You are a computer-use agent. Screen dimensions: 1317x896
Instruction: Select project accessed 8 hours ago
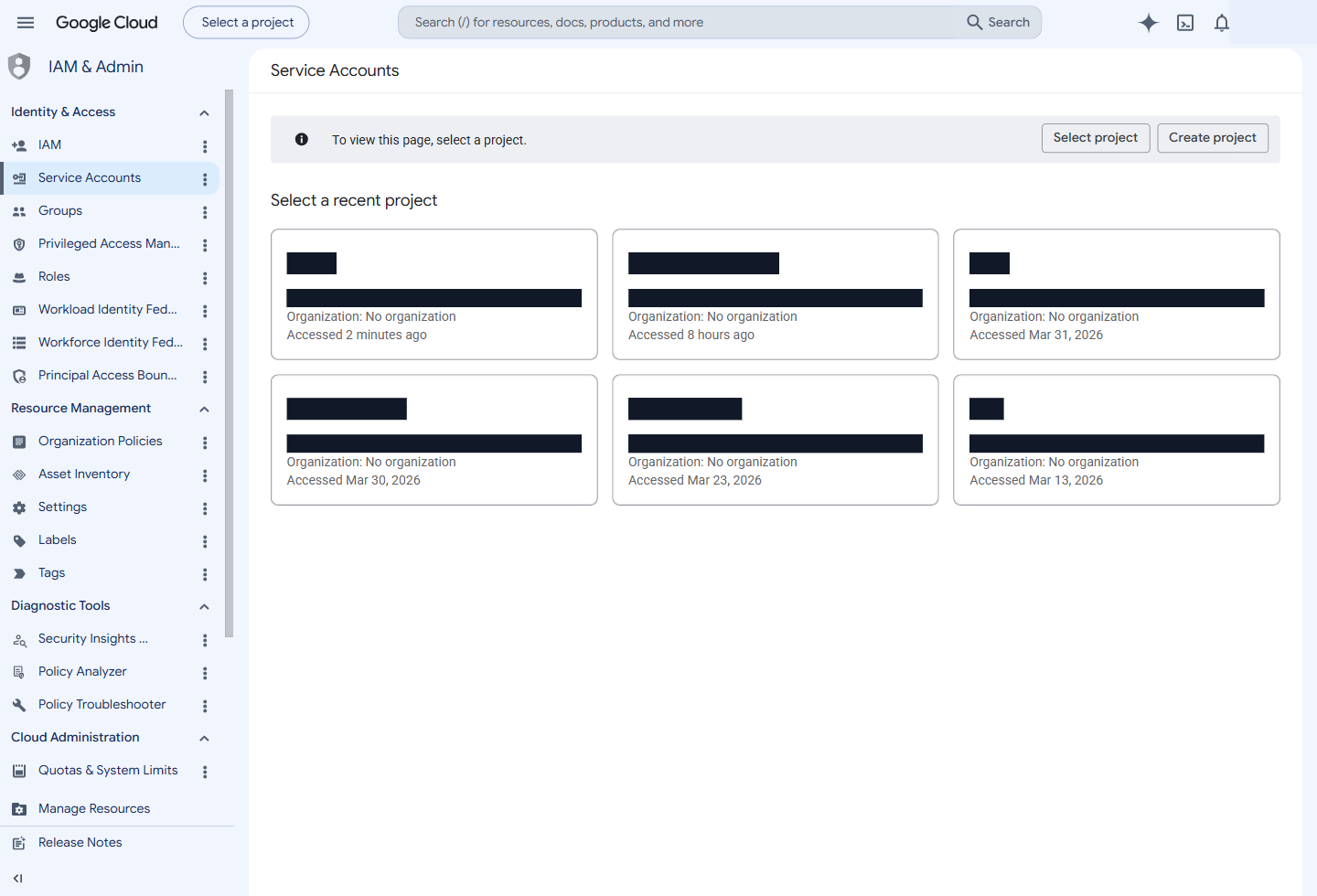point(776,294)
